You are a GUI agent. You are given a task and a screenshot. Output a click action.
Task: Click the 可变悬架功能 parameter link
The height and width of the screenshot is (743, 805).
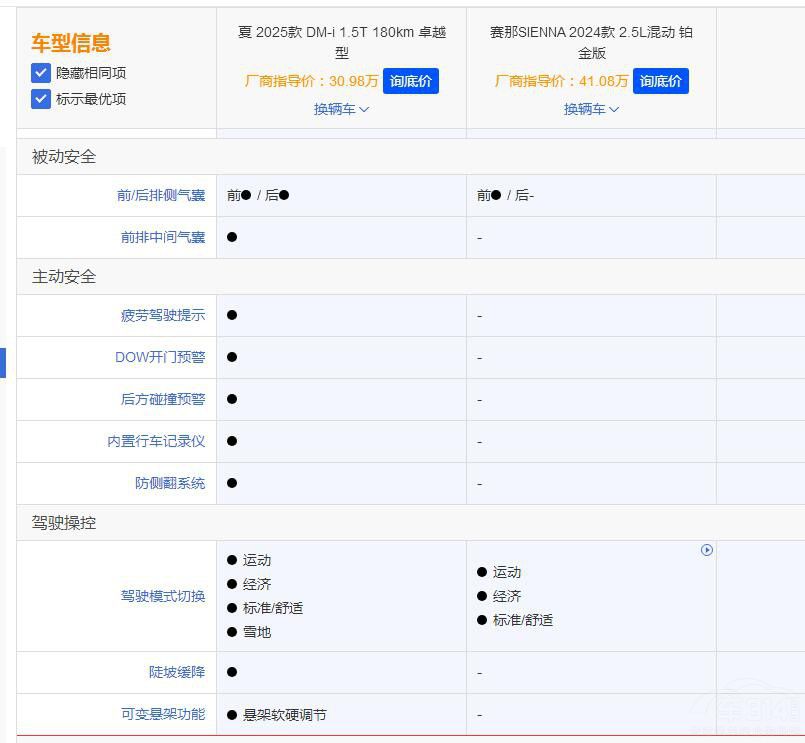(163, 714)
